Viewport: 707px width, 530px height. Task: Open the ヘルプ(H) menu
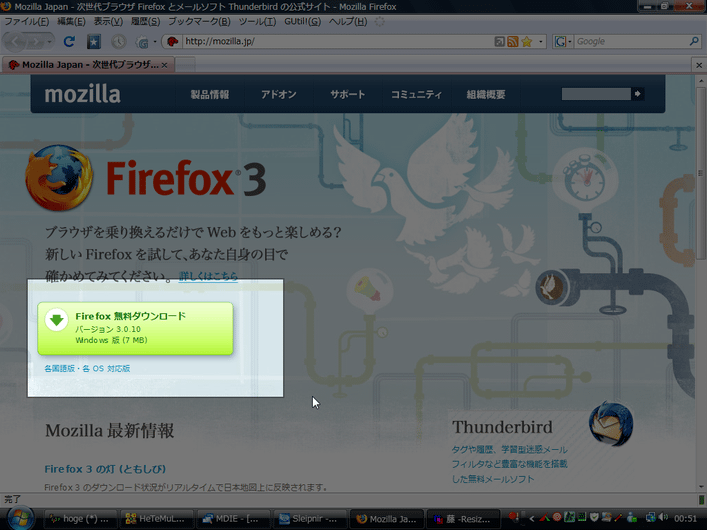tap(348, 21)
